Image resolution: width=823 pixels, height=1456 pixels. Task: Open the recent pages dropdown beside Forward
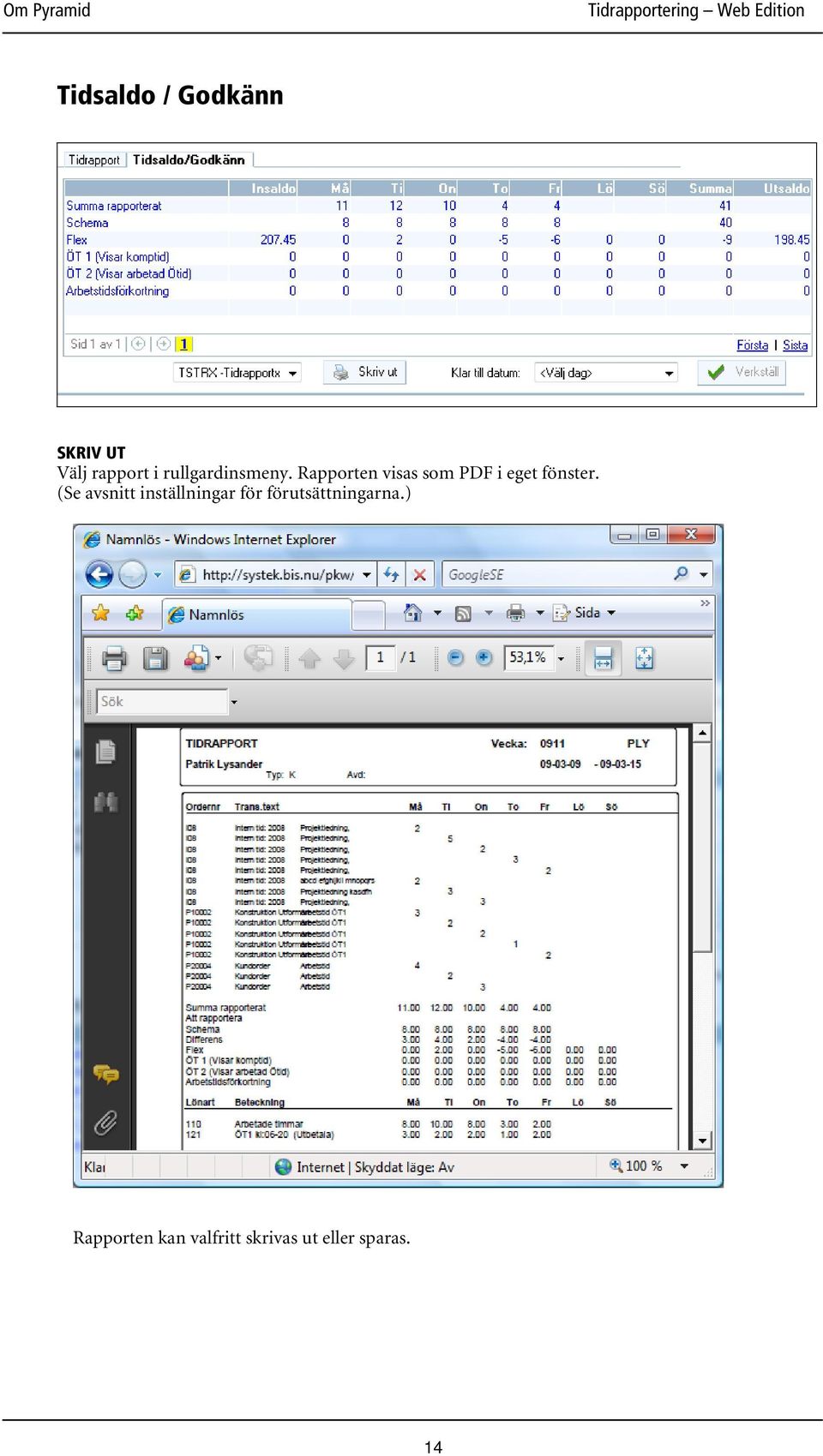click(x=158, y=575)
